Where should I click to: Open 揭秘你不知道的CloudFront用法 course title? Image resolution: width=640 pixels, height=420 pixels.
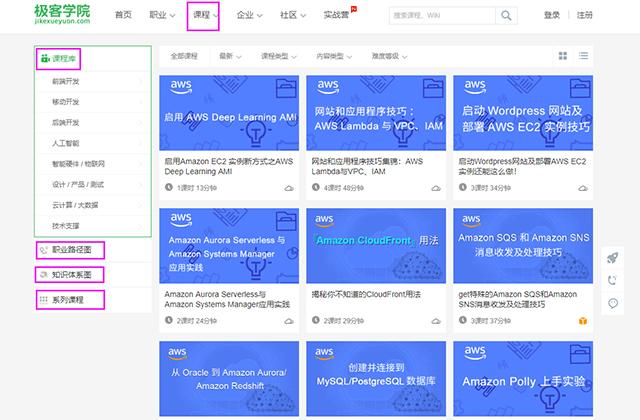click(x=366, y=294)
